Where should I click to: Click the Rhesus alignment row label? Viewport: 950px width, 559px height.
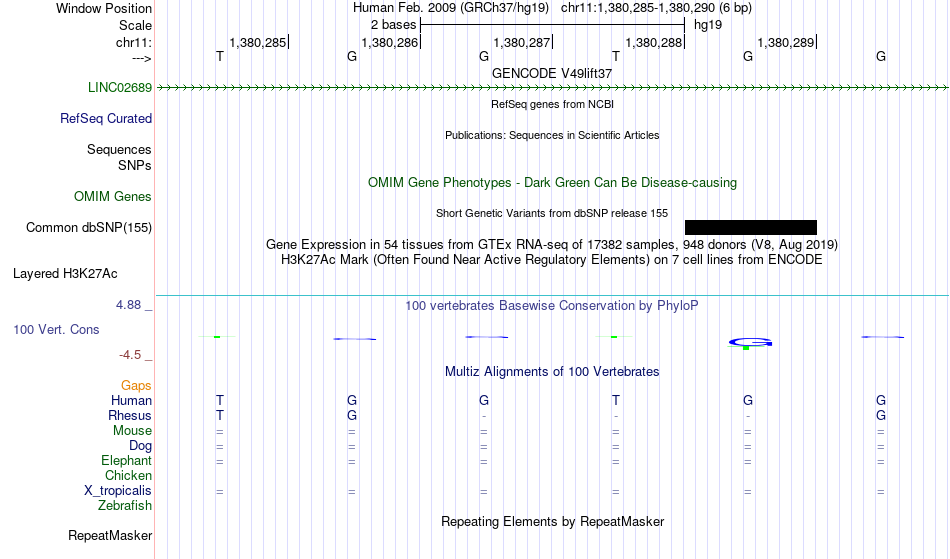coord(130,415)
